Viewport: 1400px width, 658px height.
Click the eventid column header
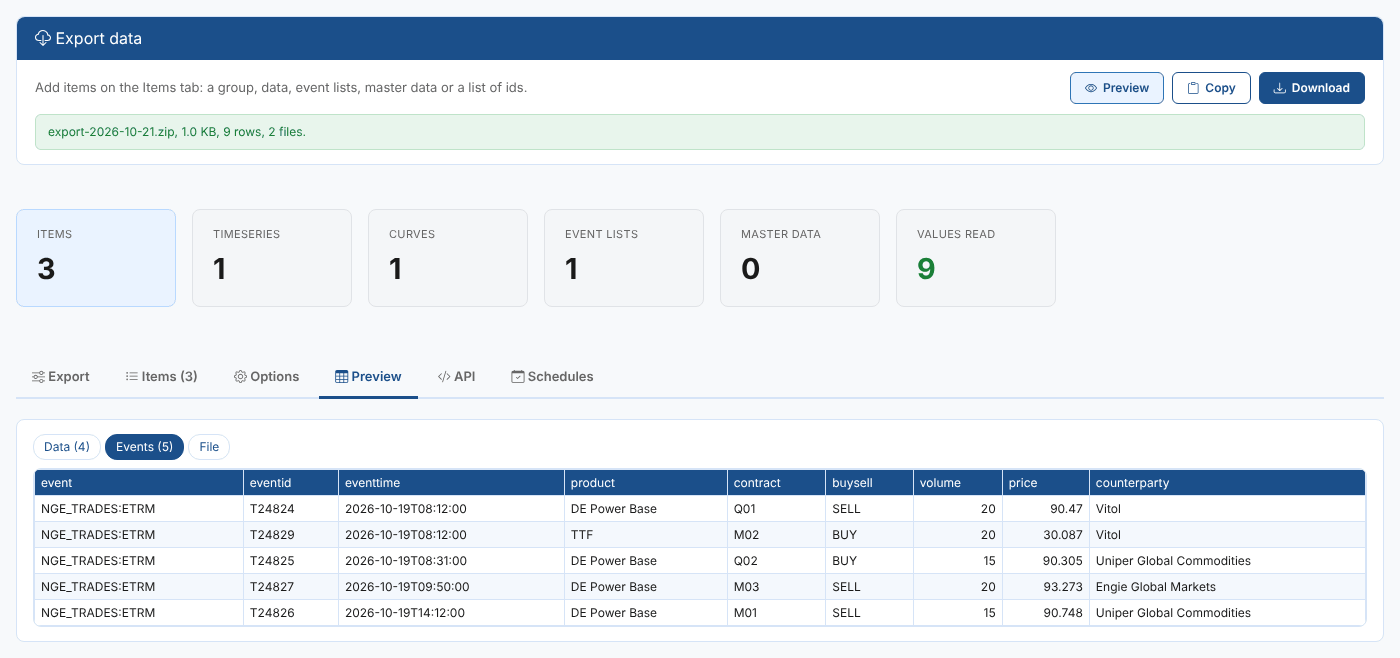coord(291,483)
